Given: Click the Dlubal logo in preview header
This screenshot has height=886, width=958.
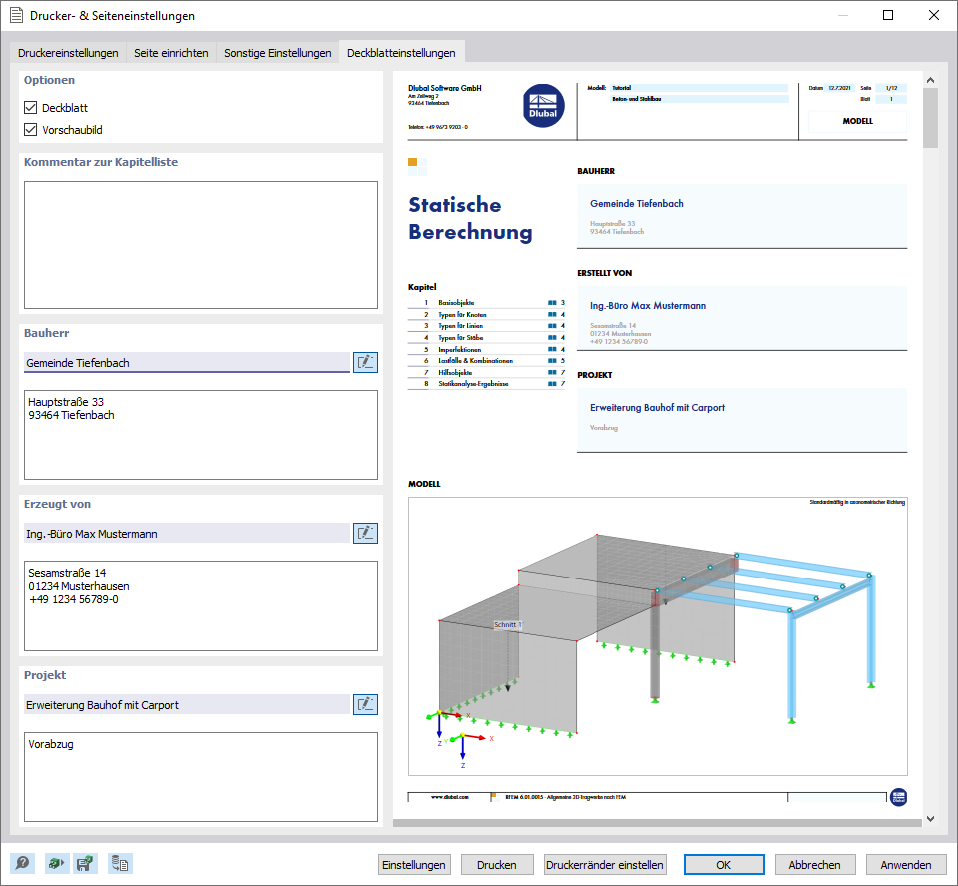Looking at the screenshot, I should (x=543, y=106).
